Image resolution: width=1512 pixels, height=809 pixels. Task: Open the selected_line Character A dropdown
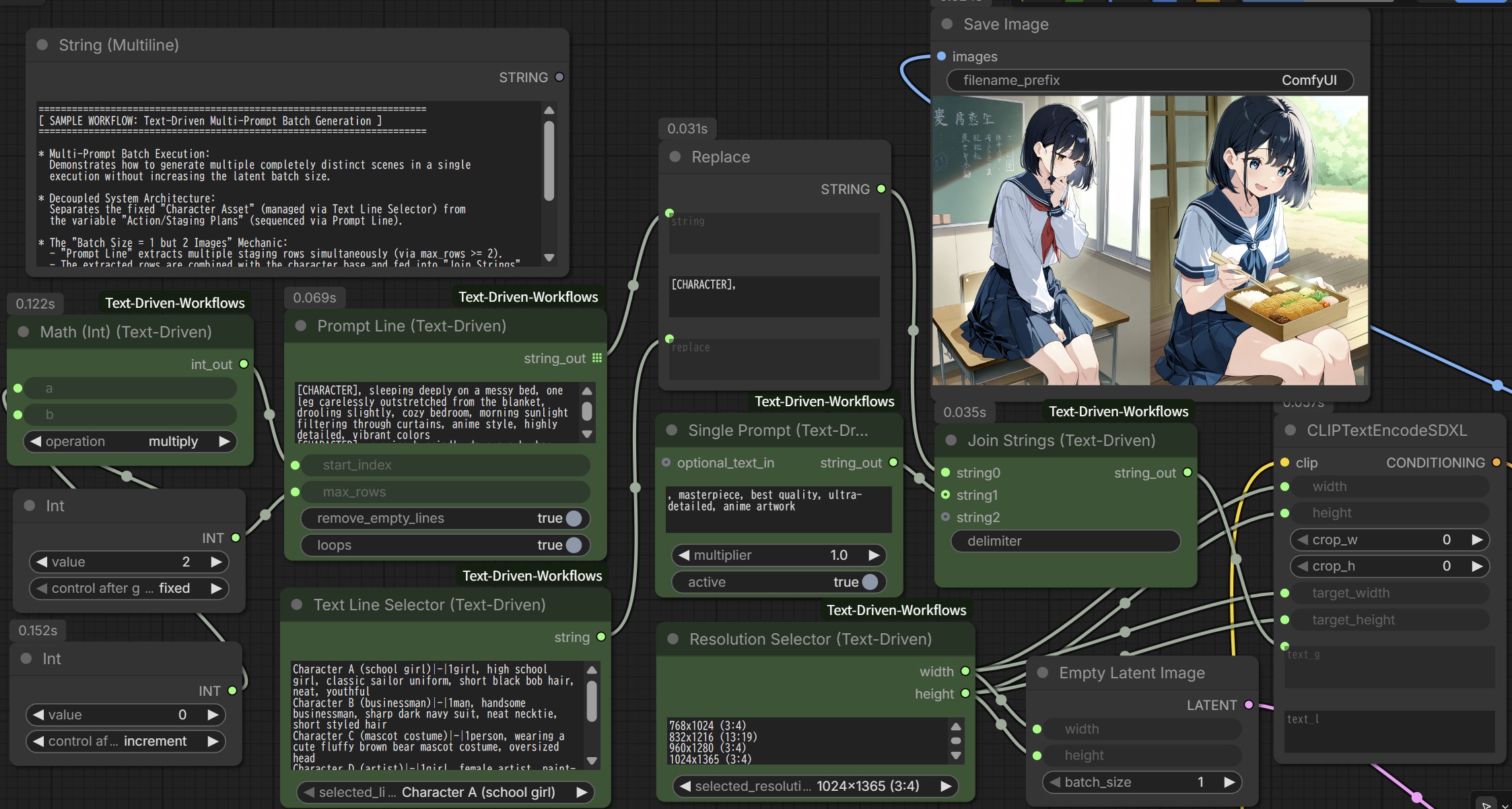pos(446,793)
